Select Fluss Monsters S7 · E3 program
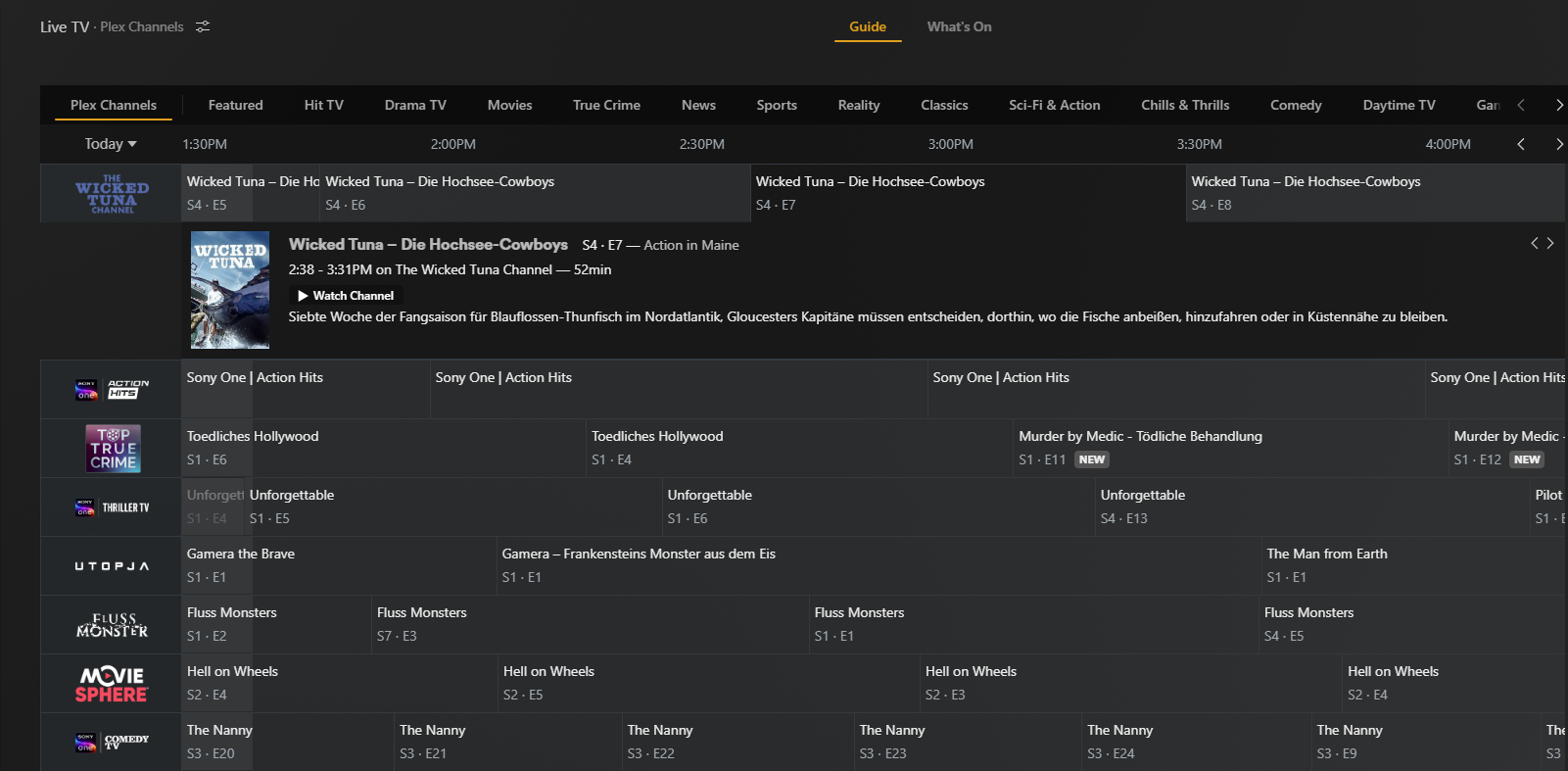1568x771 pixels. (x=590, y=624)
